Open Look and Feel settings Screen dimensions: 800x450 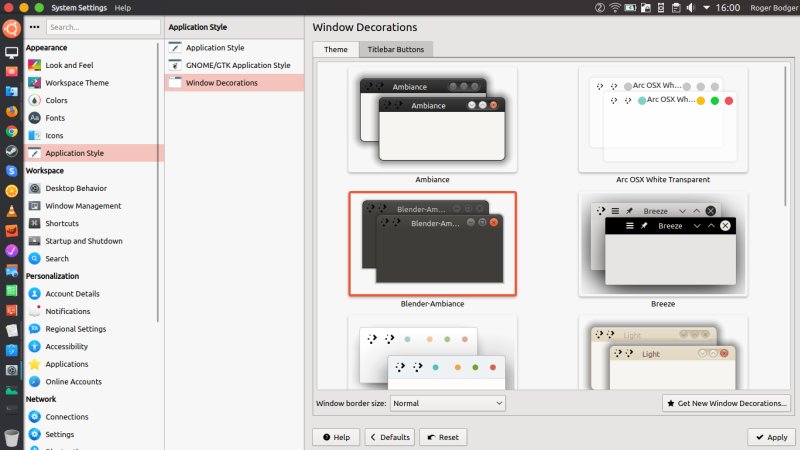tap(68, 65)
